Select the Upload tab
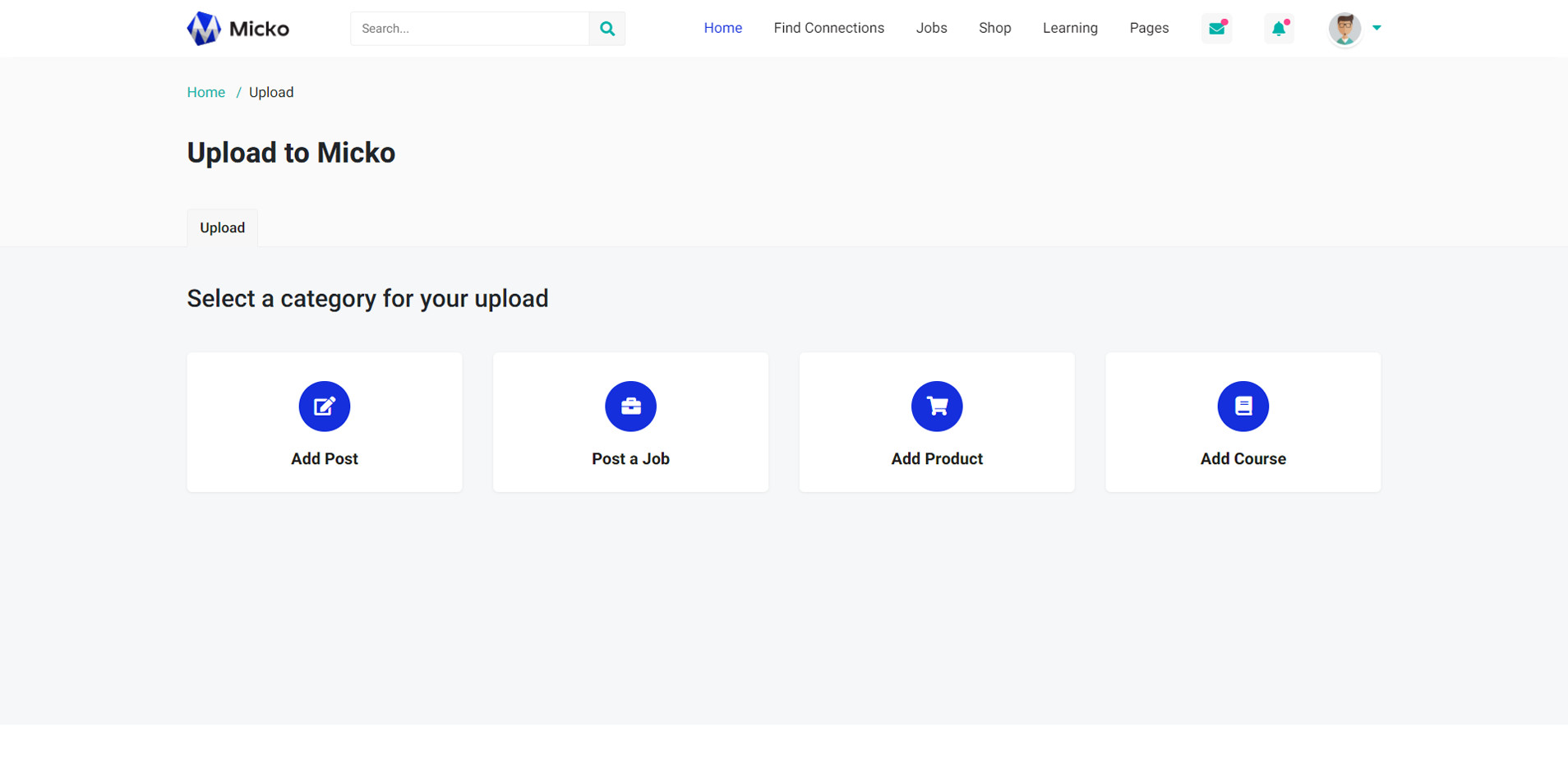 223,227
